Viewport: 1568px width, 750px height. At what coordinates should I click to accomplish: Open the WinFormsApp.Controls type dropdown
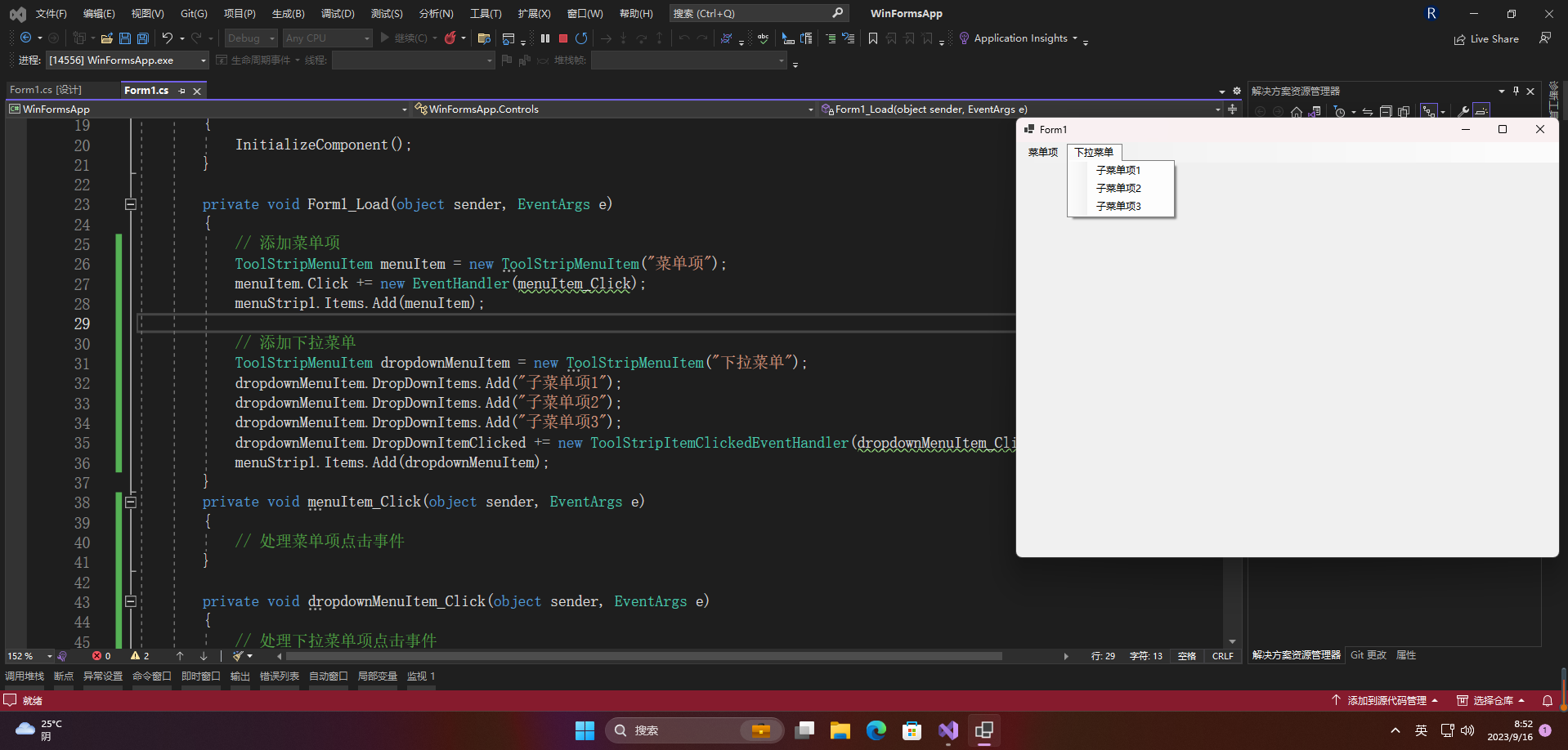click(x=614, y=109)
